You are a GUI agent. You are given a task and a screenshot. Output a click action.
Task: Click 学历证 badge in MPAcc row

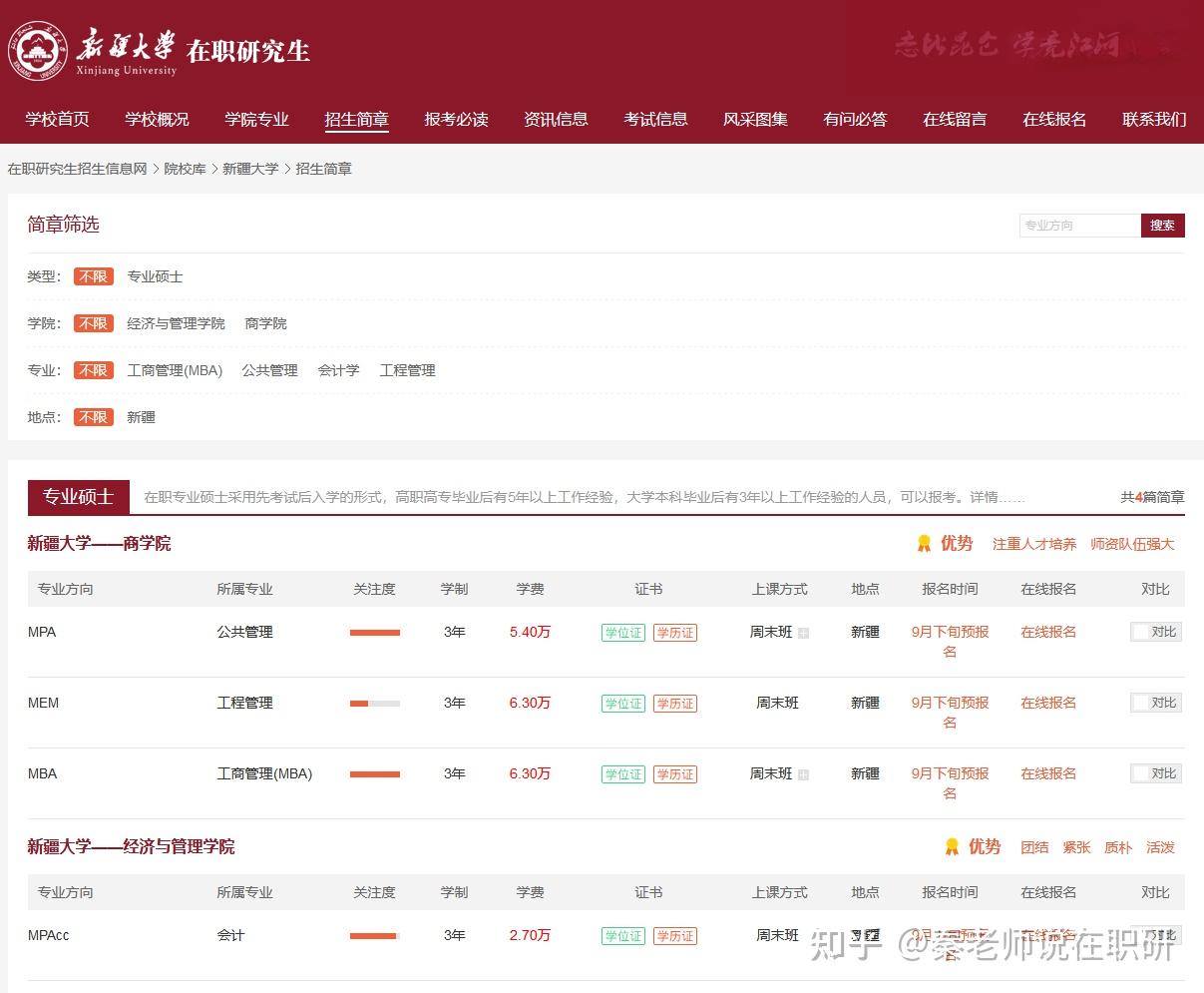pos(675,936)
